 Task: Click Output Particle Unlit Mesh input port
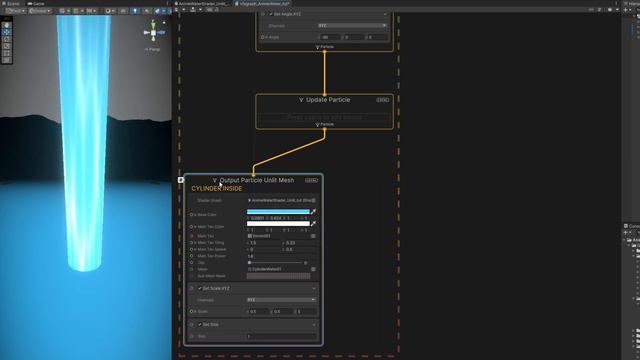[x=253, y=175]
